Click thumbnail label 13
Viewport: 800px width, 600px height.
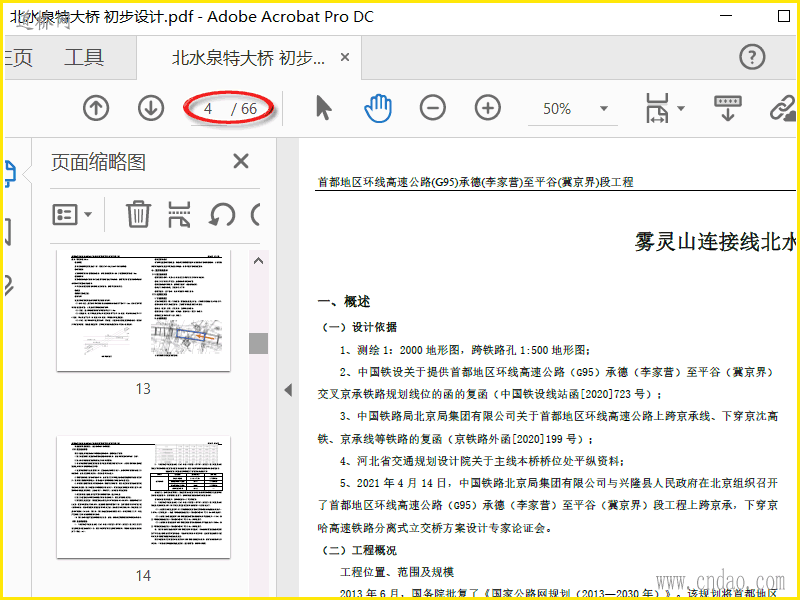(143, 389)
